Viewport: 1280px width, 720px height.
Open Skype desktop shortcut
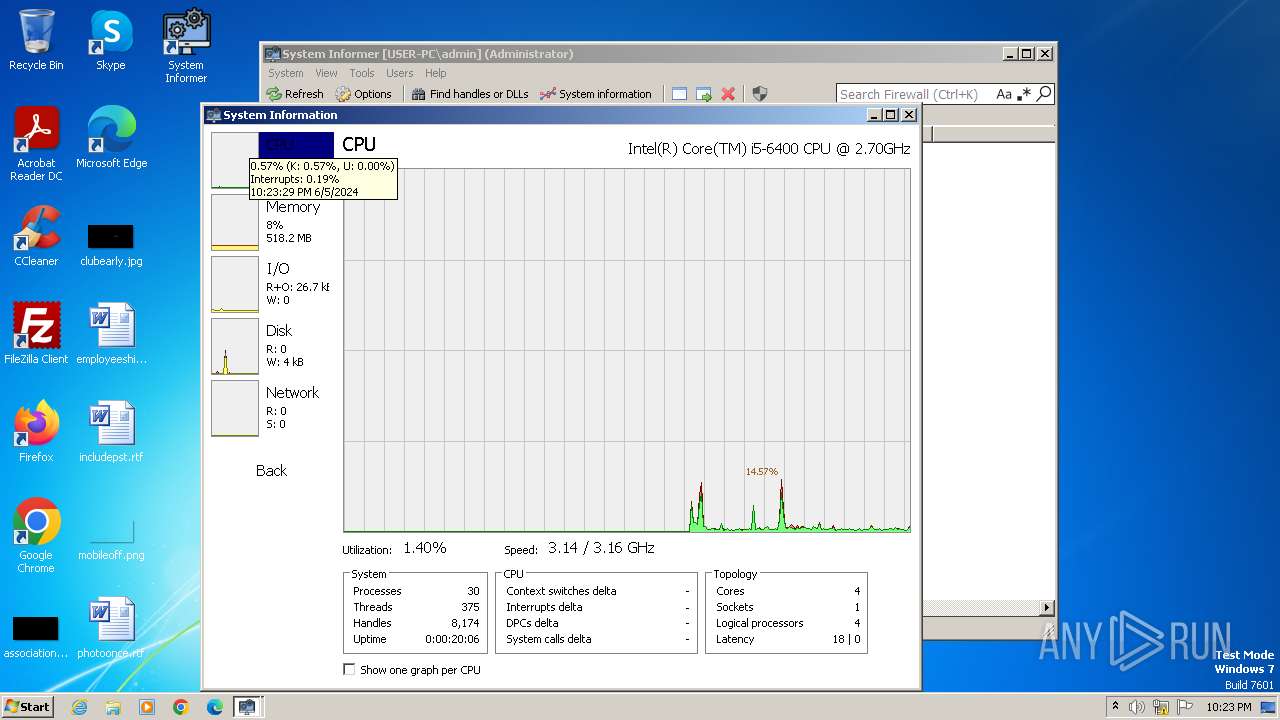tap(110, 40)
